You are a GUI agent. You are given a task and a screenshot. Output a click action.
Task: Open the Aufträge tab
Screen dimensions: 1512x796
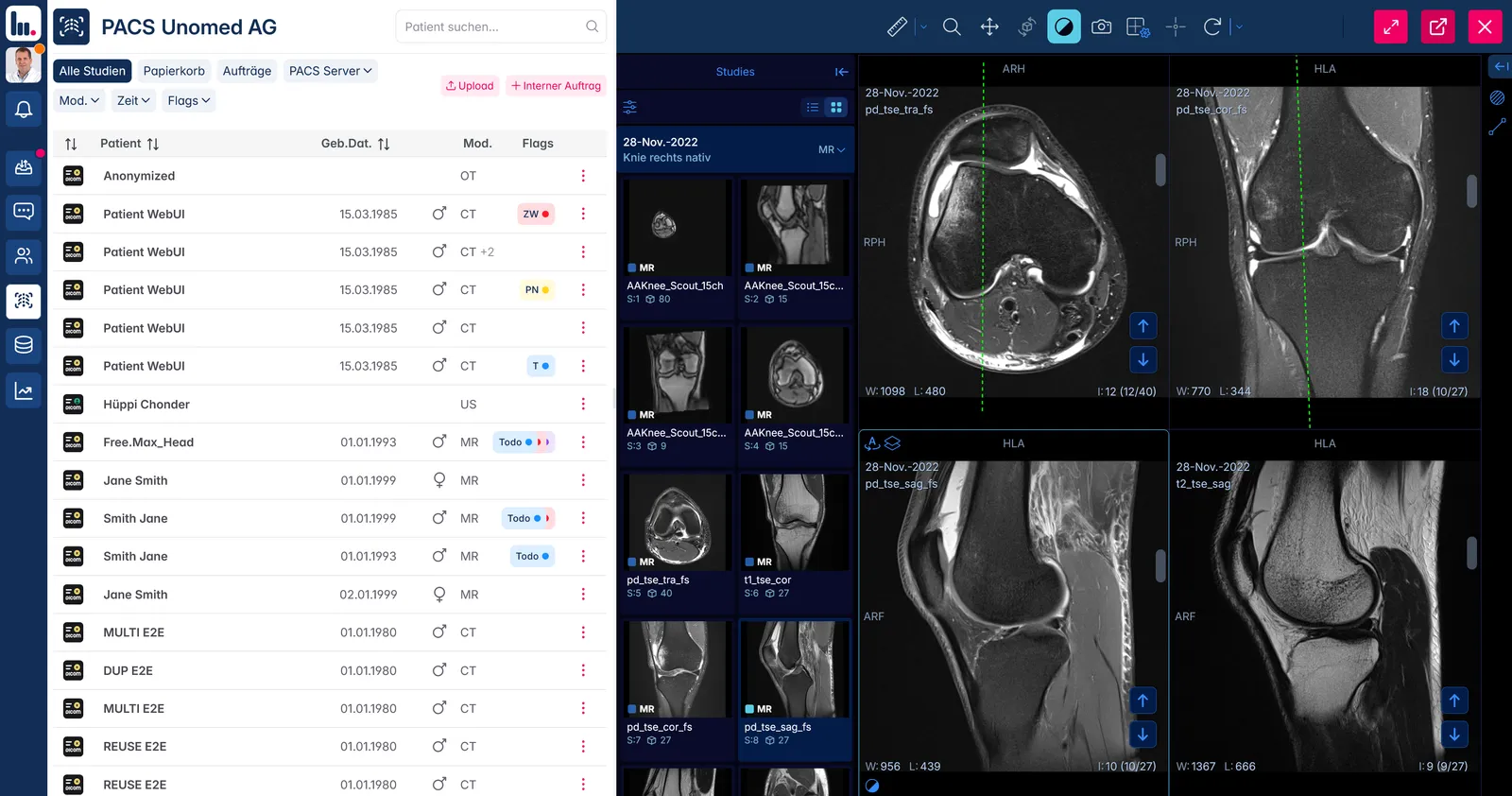click(247, 71)
